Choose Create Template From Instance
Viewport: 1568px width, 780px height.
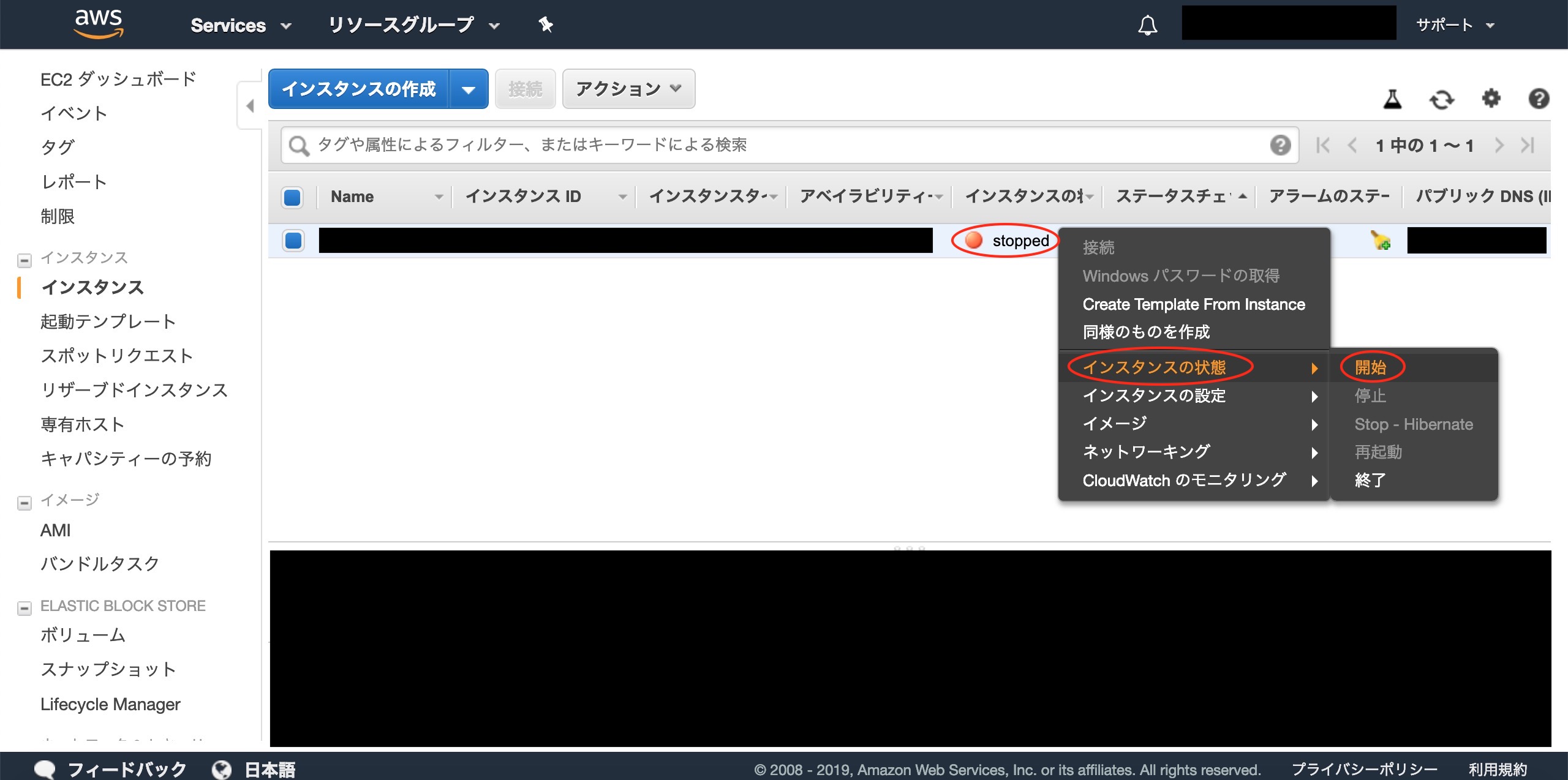(x=1193, y=304)
